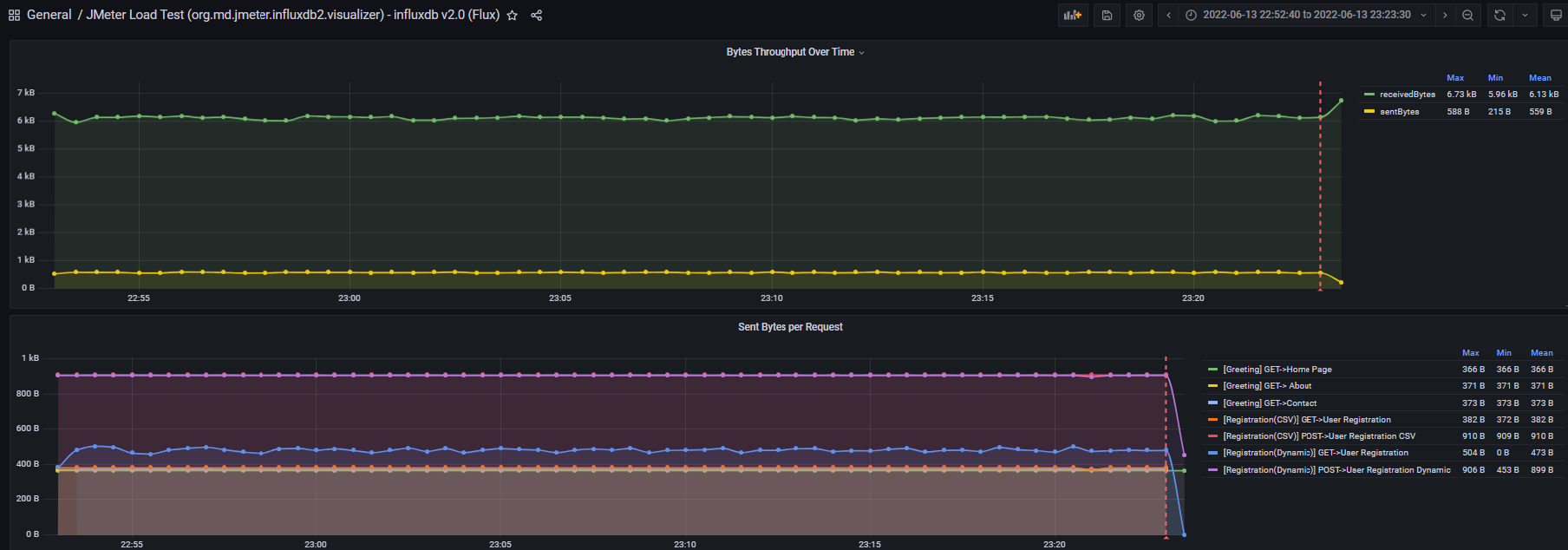Expand the refresh interval dropdown
The height and width of the screenshot is (550, 1568).
point(1525,15)
